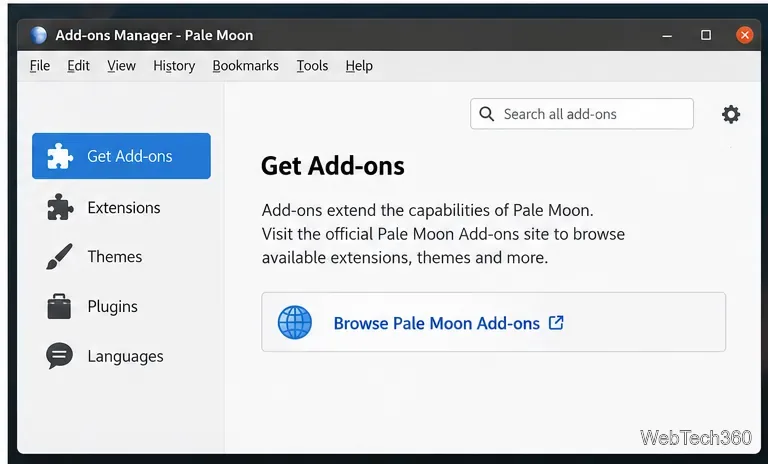Open the Edit menu
Screen dimensions: 768x464
pos(78,66)
